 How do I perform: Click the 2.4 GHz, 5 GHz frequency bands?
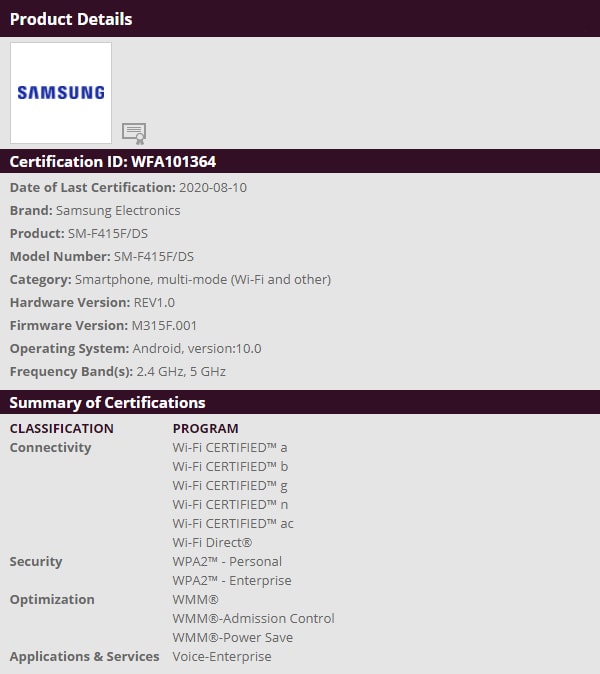coord(181,372)
